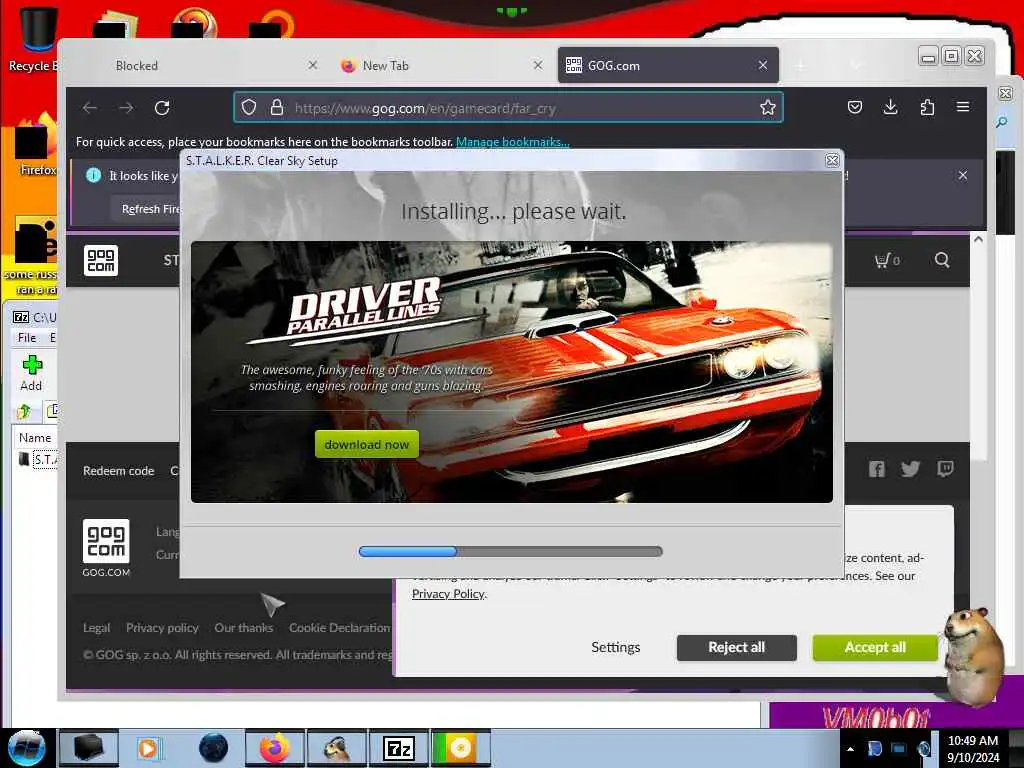The width and height of the screenshot is (1024, 768).
Task: Open 7-Zip File menu
Action: [27, 338]
